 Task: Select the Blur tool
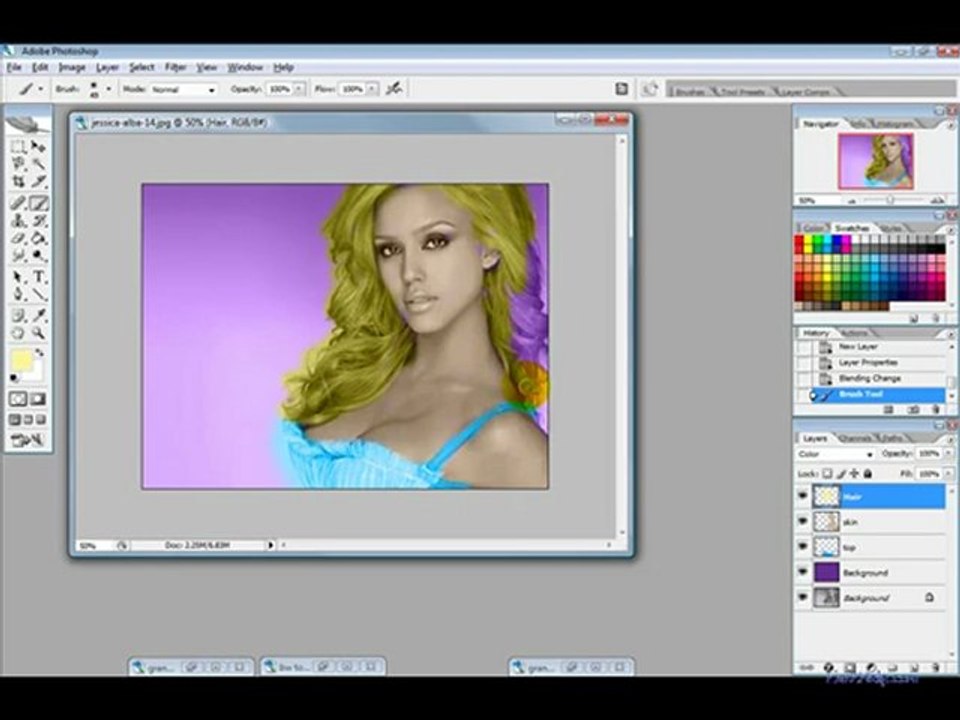[18, 255]
